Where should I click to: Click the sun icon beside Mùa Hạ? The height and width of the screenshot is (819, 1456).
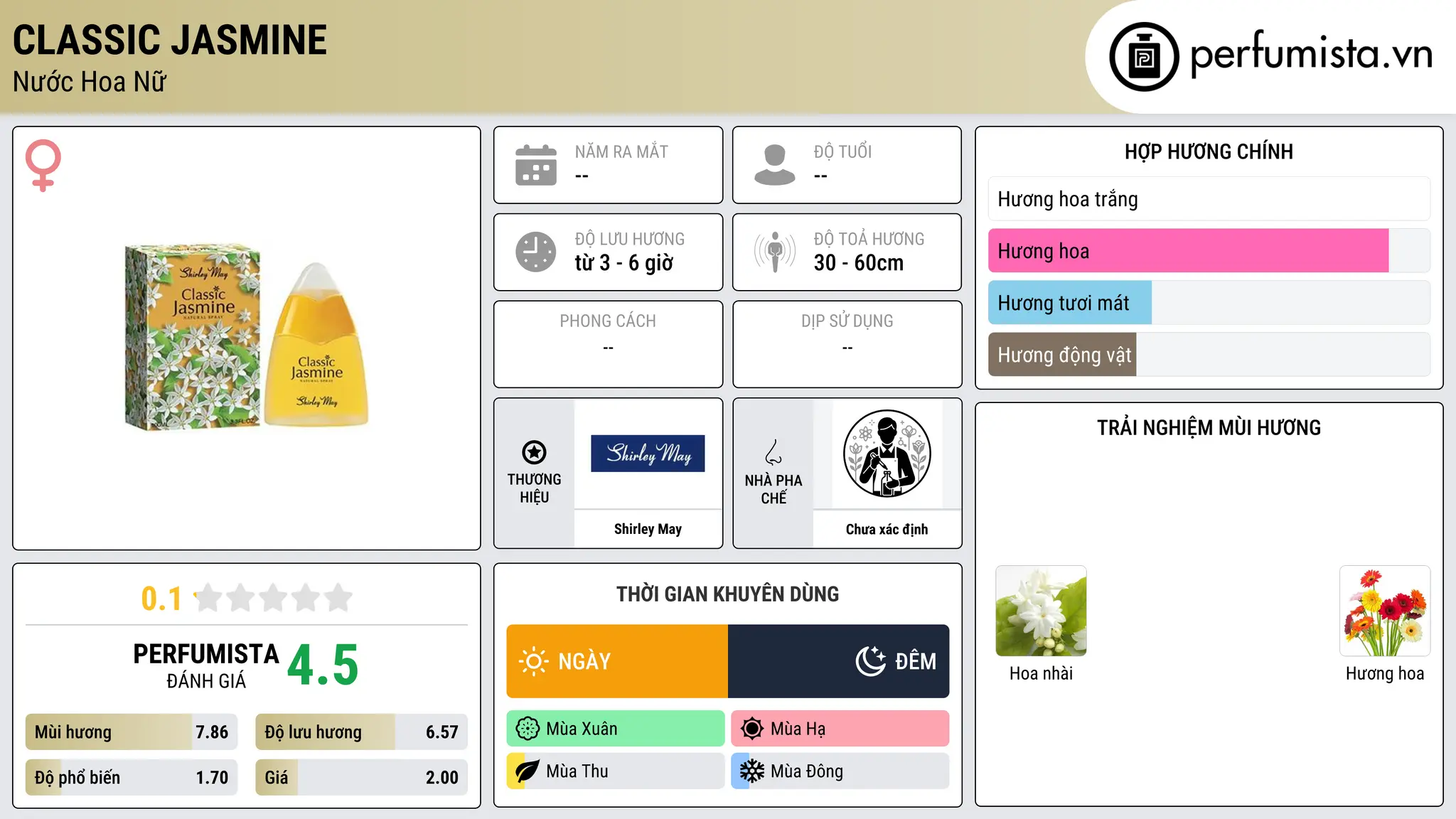(752, 729)
